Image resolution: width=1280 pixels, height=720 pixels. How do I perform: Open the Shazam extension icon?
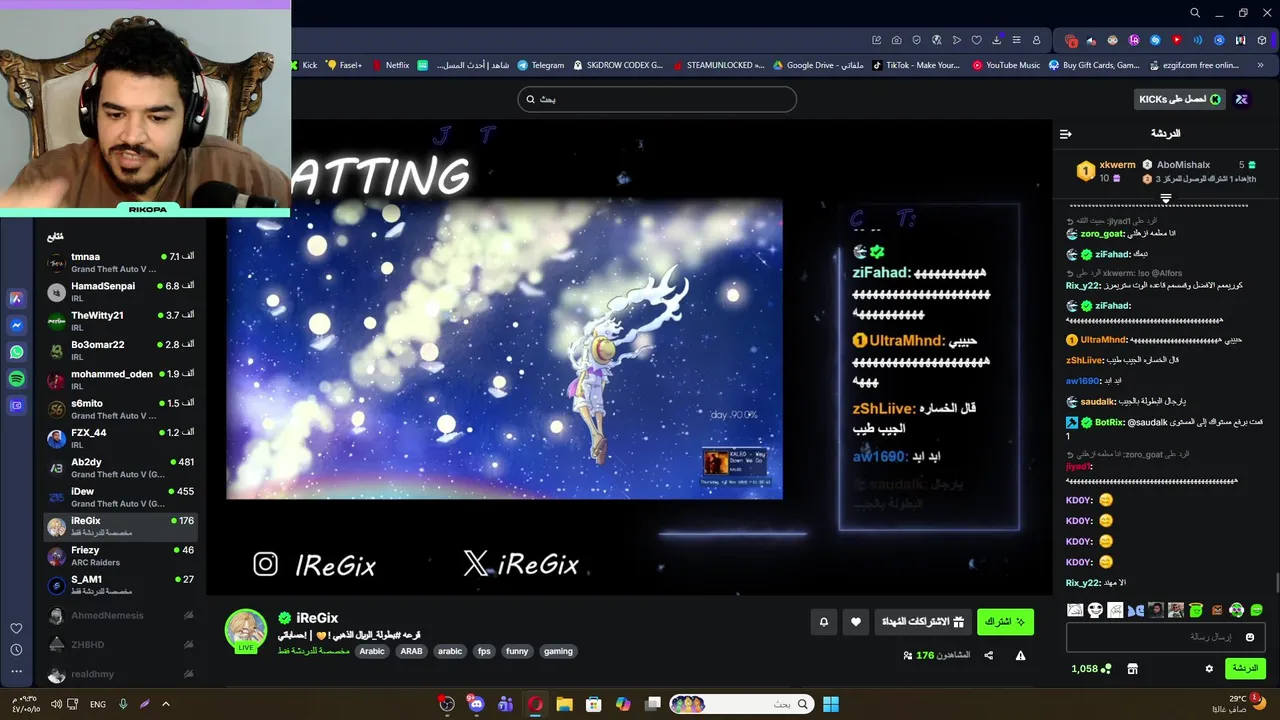coord(1155,40)
